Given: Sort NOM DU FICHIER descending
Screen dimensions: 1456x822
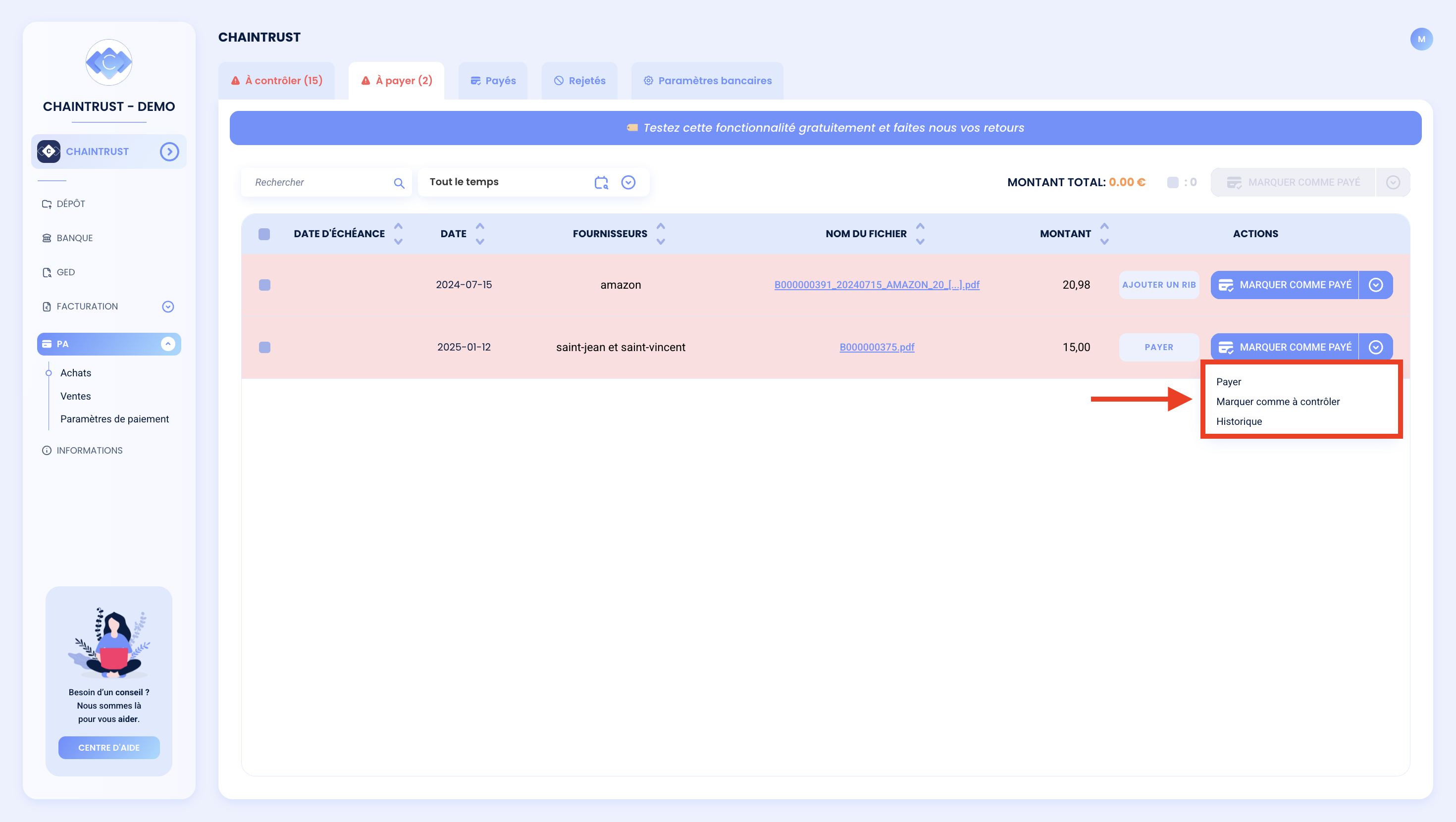Looking at the screenshot, I should (x=920, y=241).
